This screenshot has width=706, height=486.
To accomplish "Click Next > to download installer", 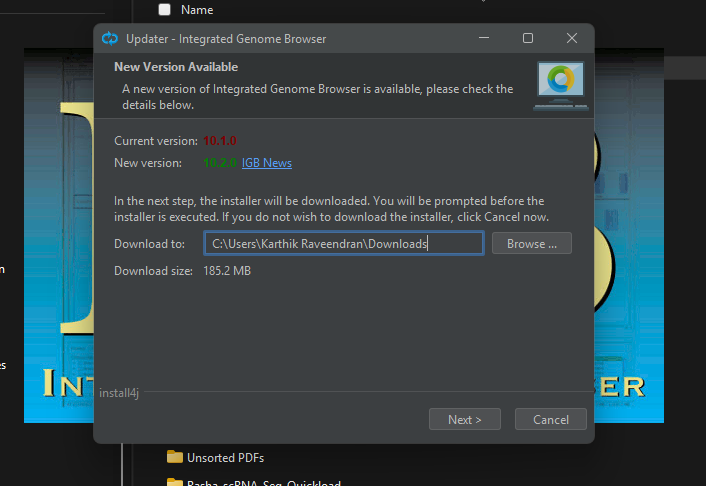I will [x=464, y=419].
